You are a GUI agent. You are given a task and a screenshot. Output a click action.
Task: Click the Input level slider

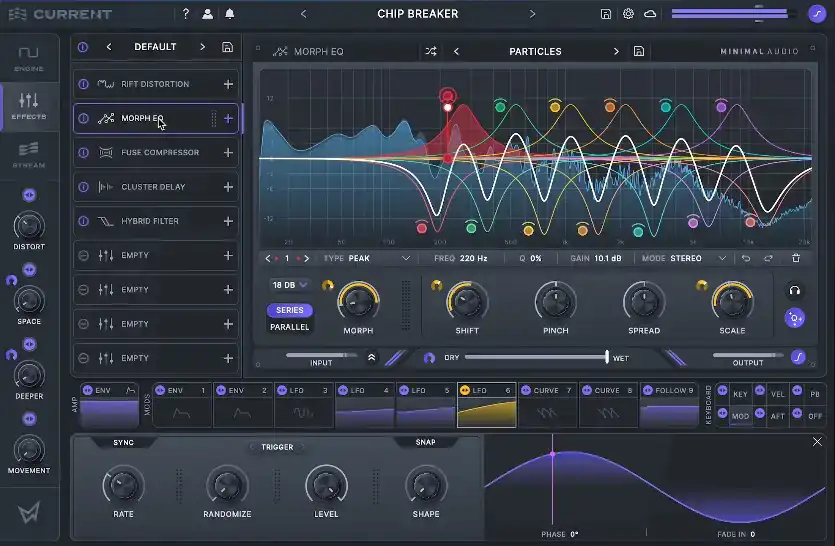coord(322,355)
